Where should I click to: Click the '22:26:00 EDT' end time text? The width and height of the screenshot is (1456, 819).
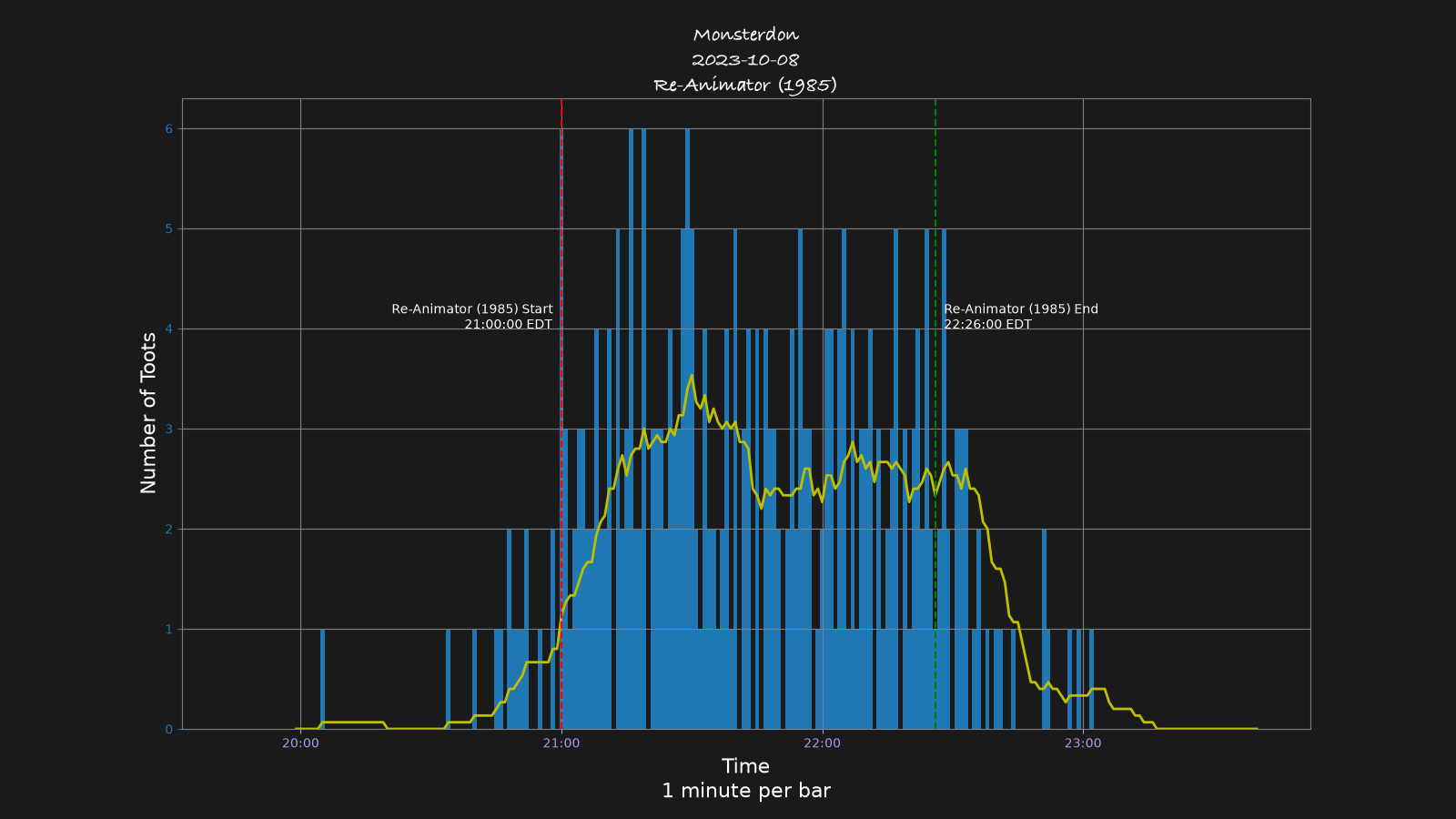[988, 325]
